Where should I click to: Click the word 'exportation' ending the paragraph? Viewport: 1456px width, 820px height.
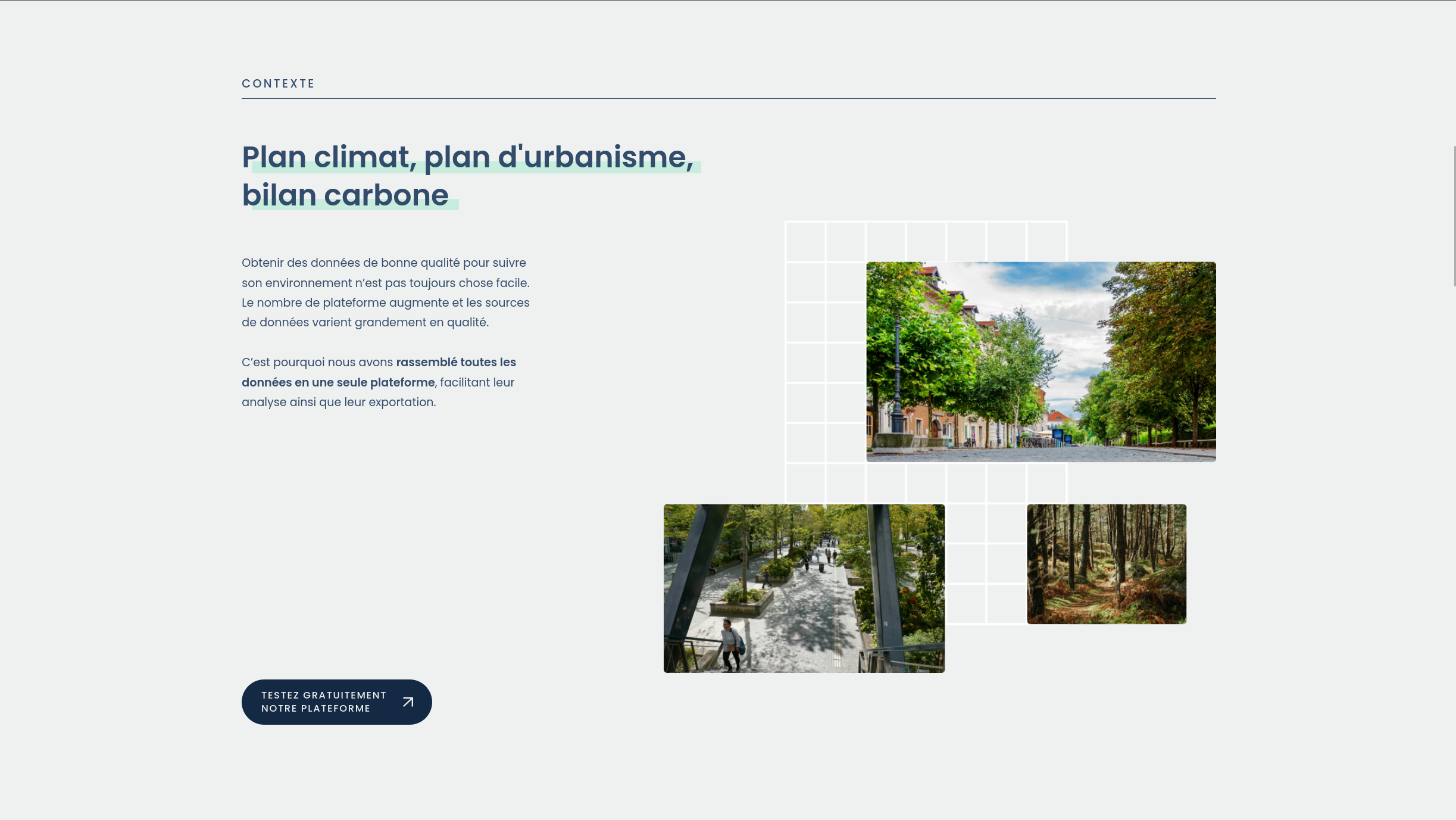[x=401, y=402]
